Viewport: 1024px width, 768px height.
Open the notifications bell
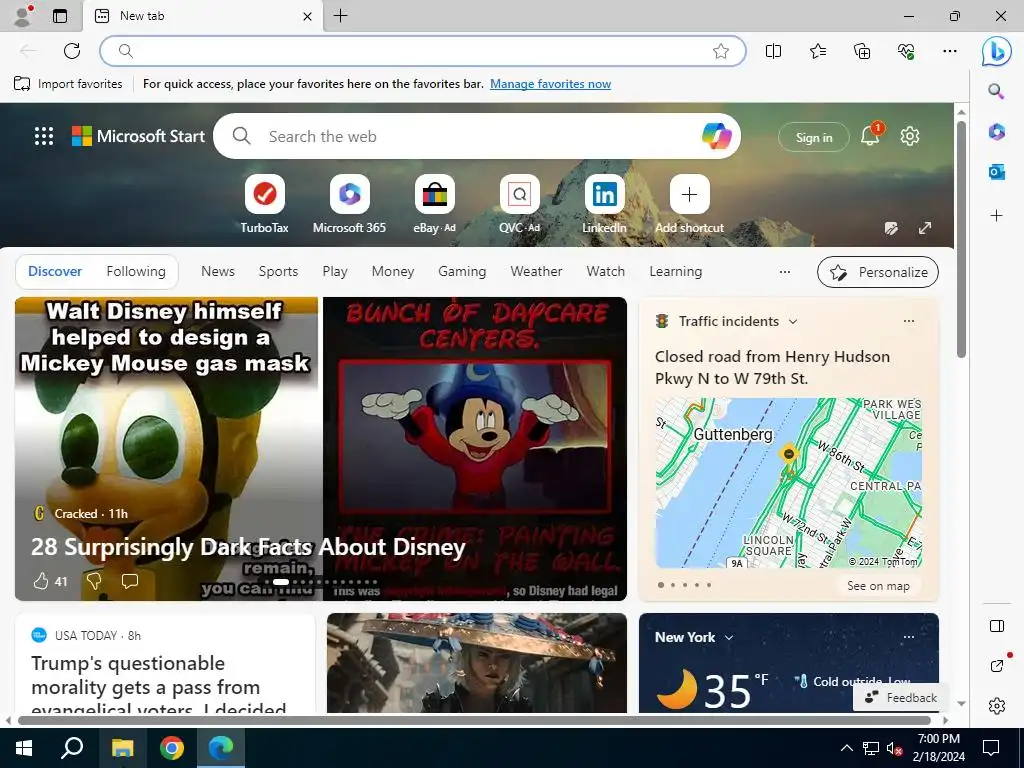pyautogui.click(x=870, y=136)
